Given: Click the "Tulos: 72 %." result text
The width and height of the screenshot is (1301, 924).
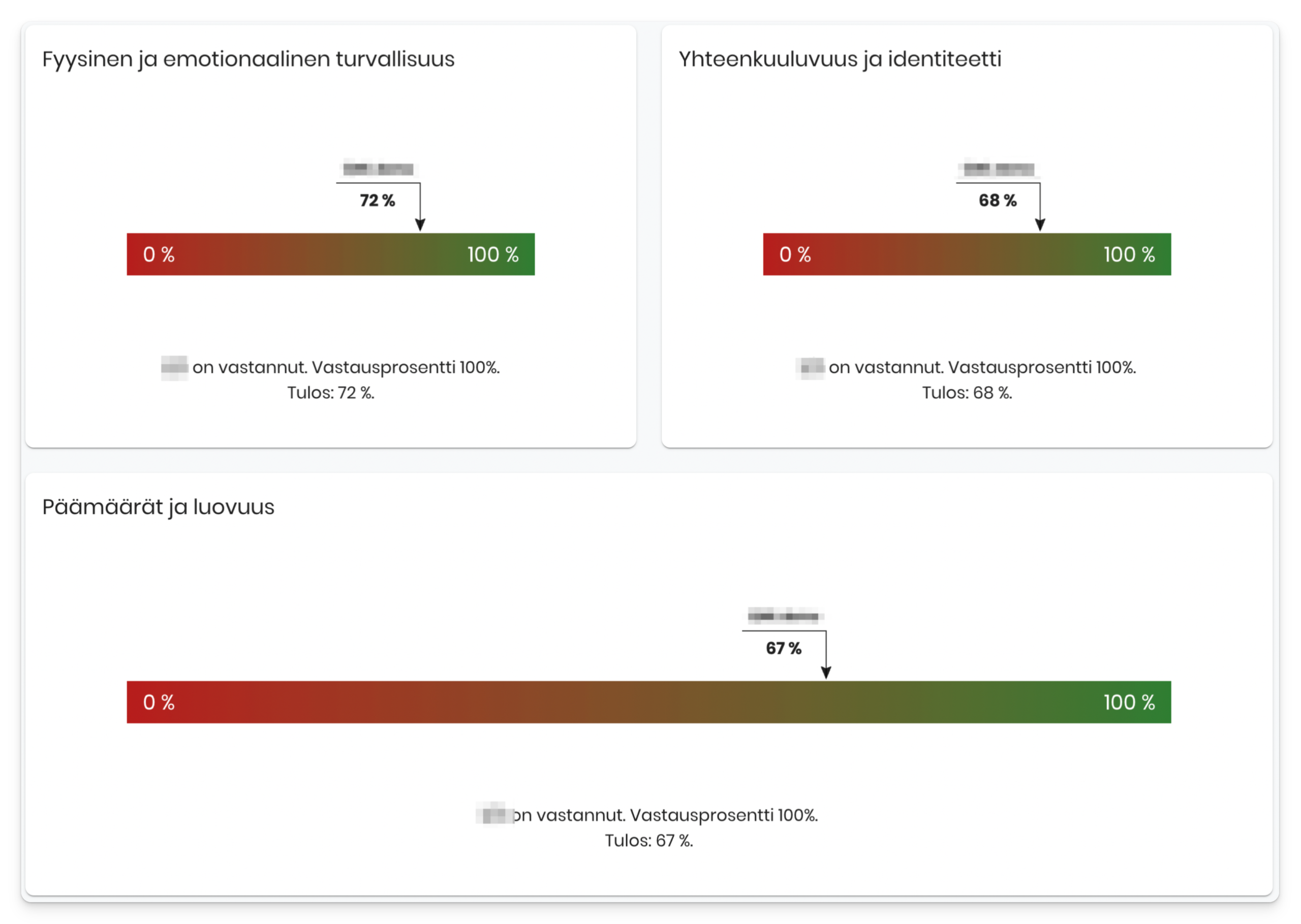Looking at the screenshot, I should pyautogui.click(x=331, y=393).
